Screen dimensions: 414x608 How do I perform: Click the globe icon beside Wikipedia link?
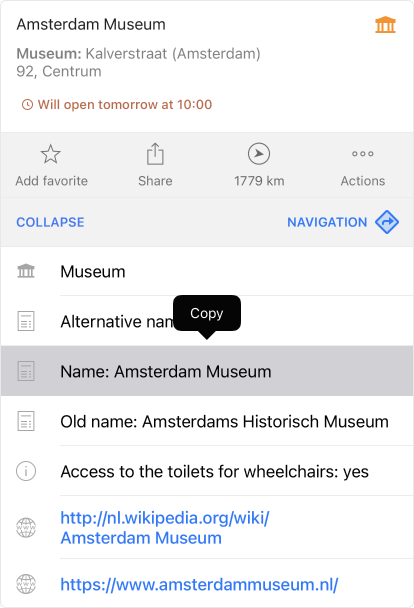click(26, 528)
